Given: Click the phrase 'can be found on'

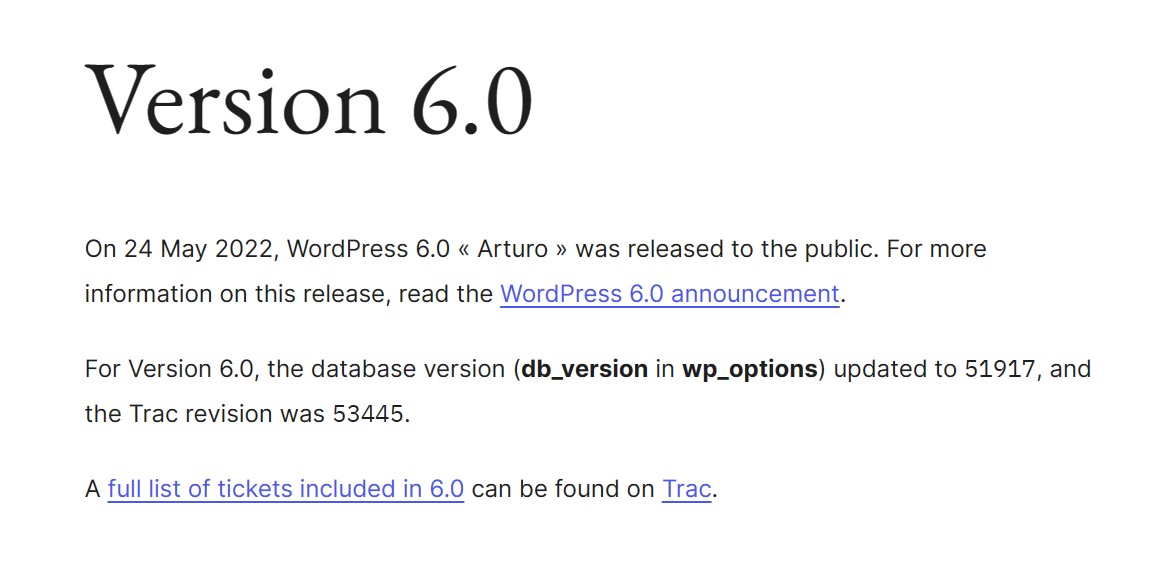Looking at the screenshot, I should click(x=563, y=489).
